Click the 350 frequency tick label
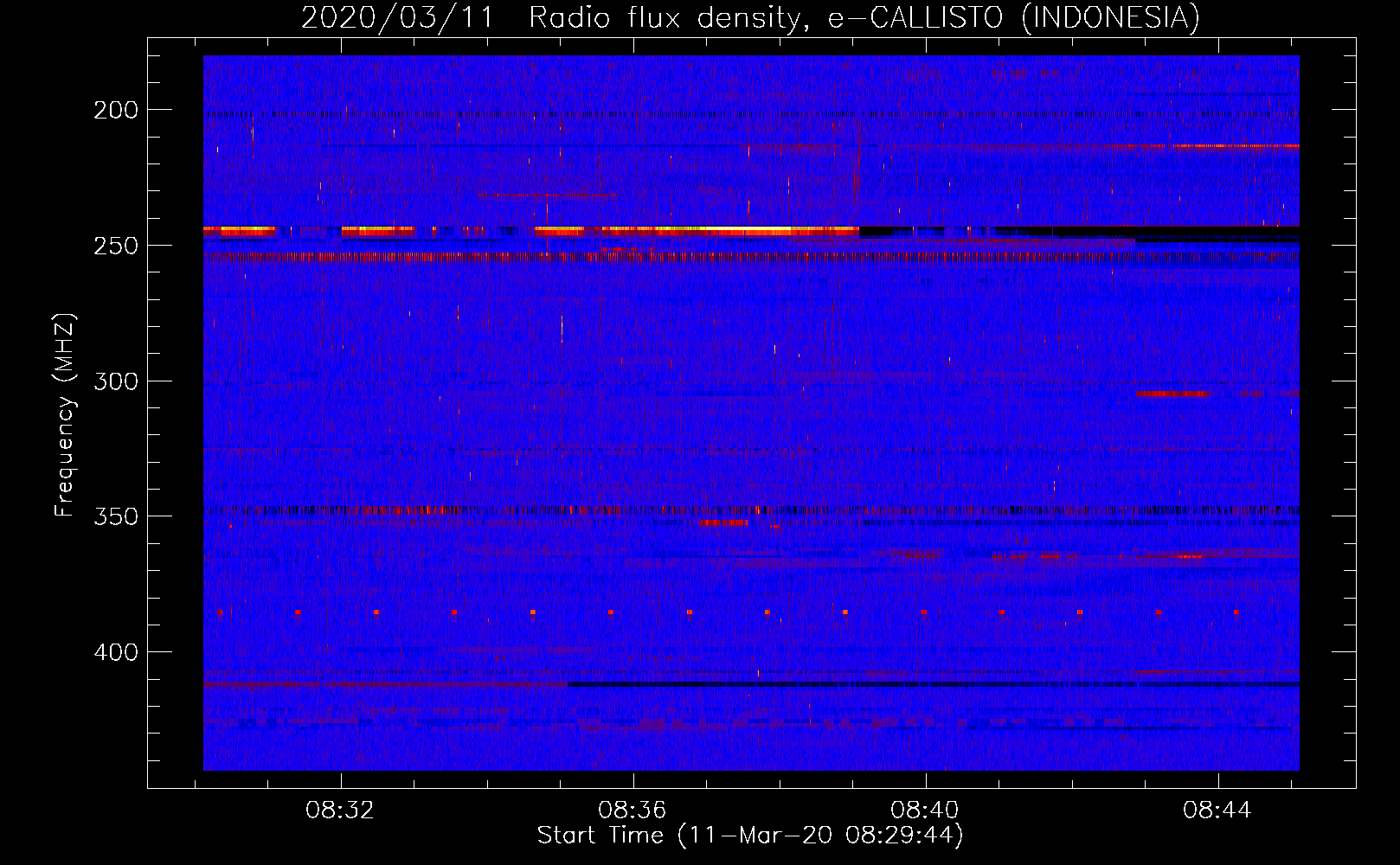Image resolution: width=1400 pixels, height=865 pixels. point(116,516)
